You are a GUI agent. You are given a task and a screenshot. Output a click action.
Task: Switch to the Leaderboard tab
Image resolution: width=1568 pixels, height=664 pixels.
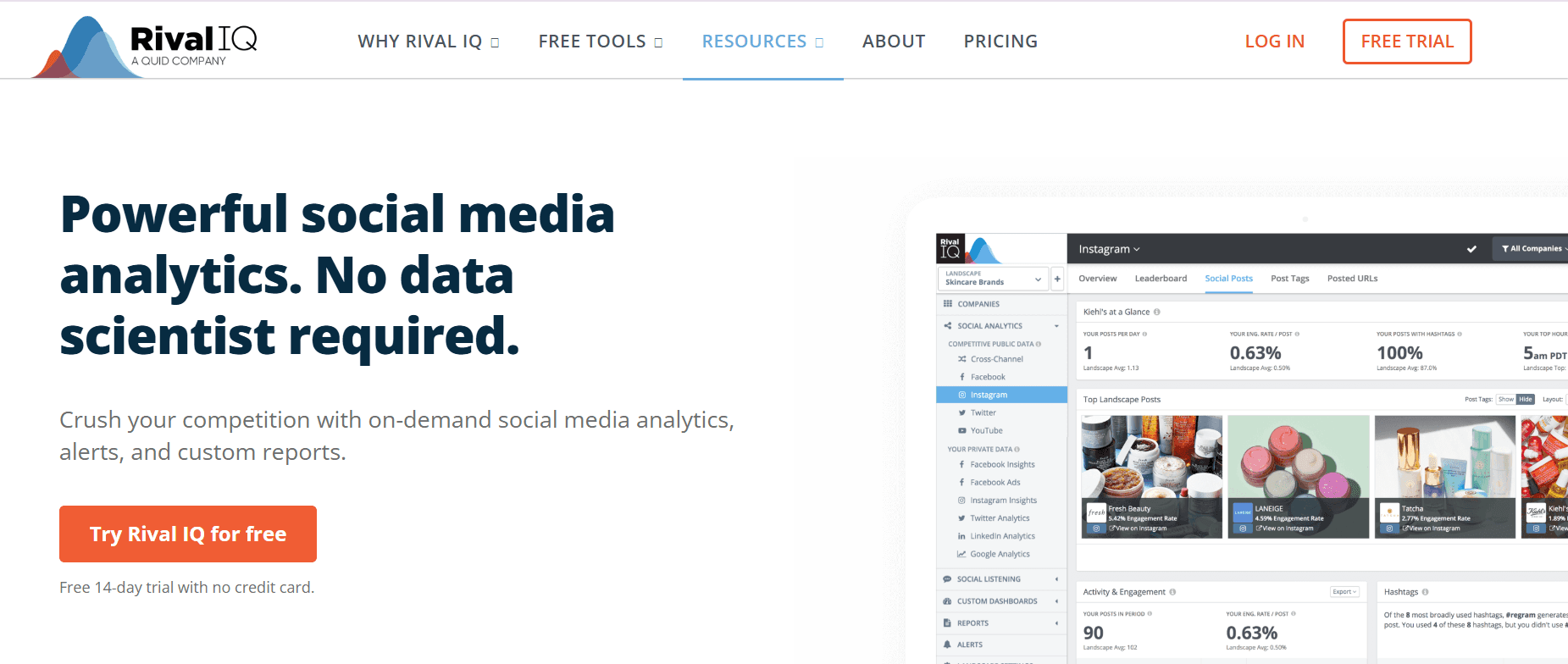(x=1161, y=279)
